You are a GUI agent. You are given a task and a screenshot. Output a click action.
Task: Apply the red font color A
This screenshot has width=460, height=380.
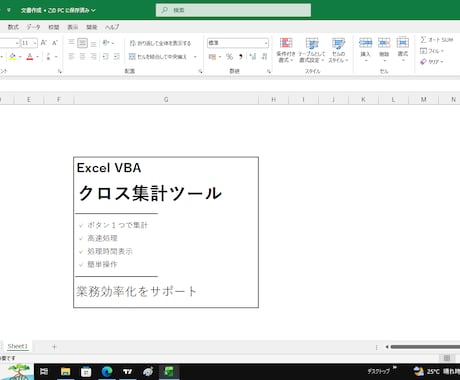click(30, 57)
